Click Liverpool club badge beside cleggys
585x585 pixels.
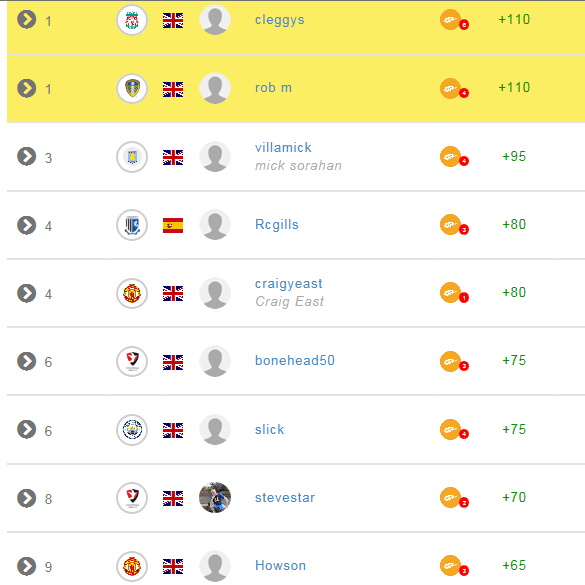click(132, 20)
